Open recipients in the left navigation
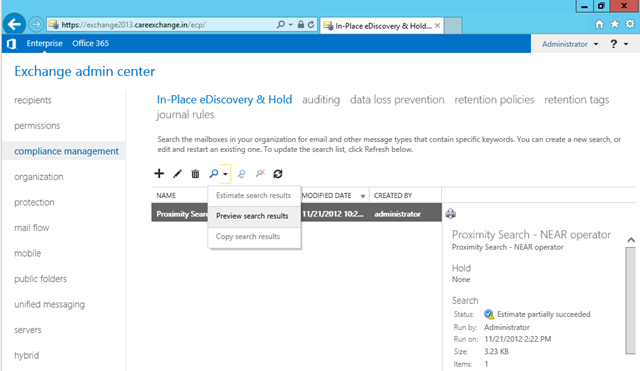This screenshot has width=640, height=371. pos(33,100)
